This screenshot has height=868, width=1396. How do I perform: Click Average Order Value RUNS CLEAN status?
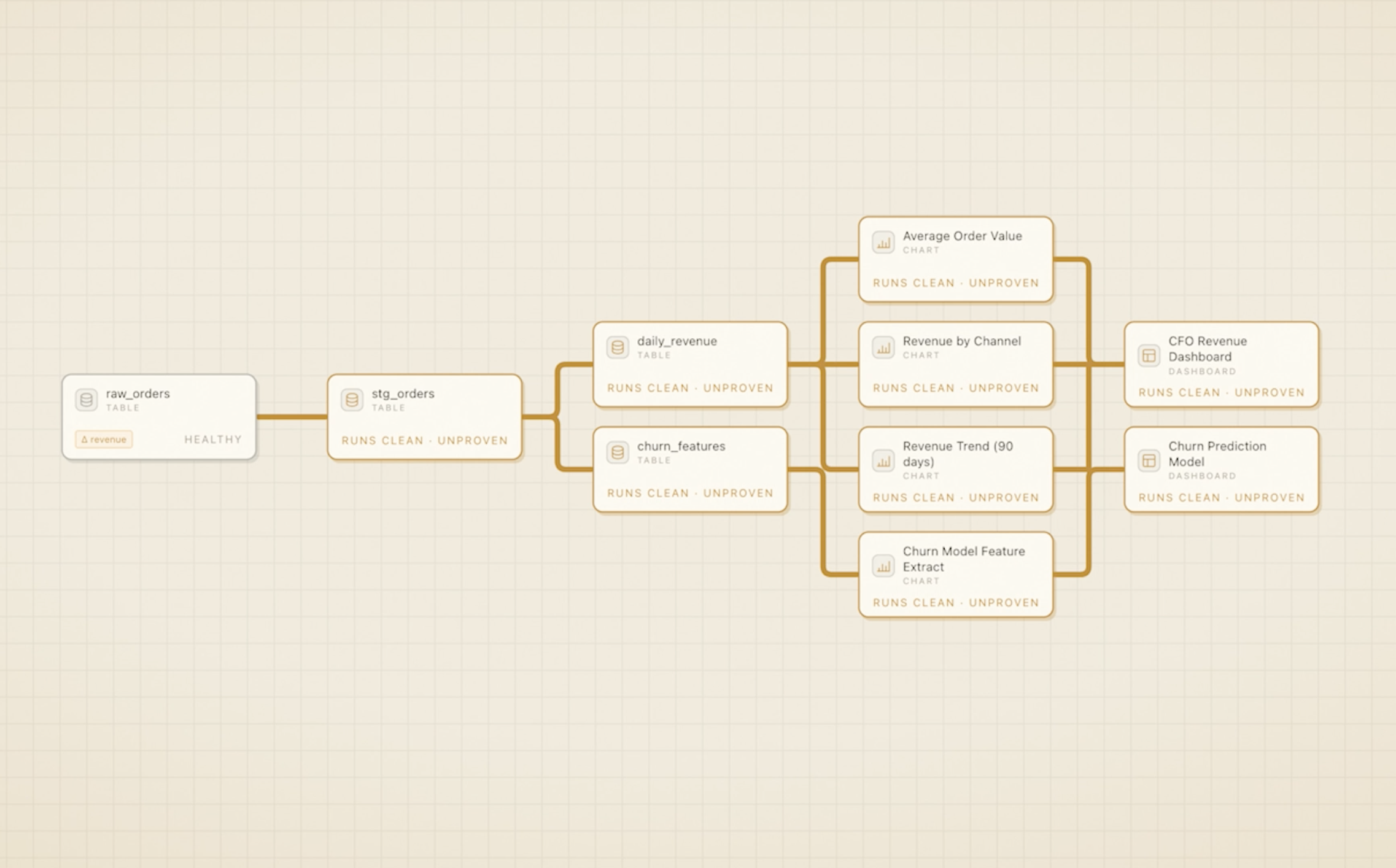click(x=956, y=283)
